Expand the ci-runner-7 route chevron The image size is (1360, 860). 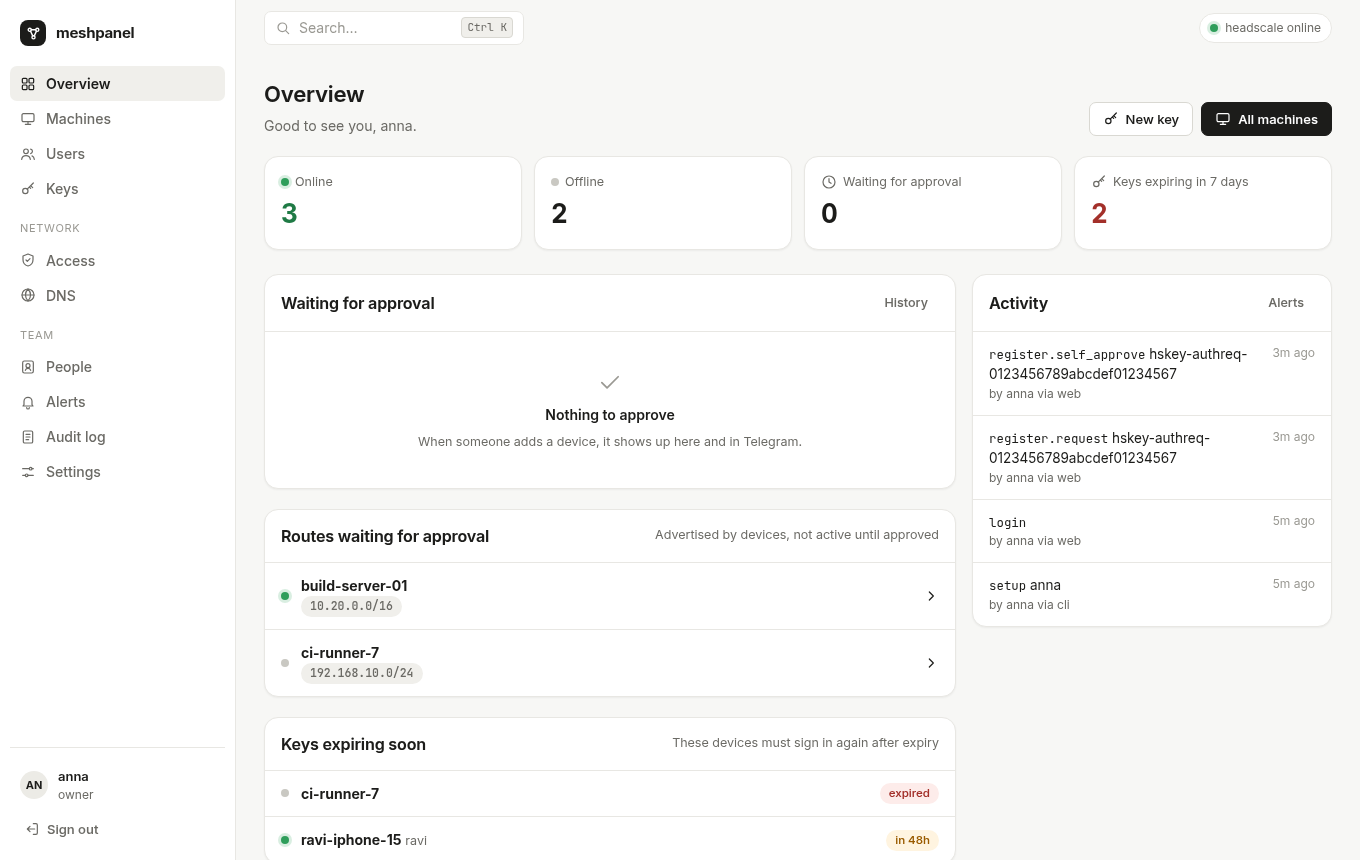931,663
